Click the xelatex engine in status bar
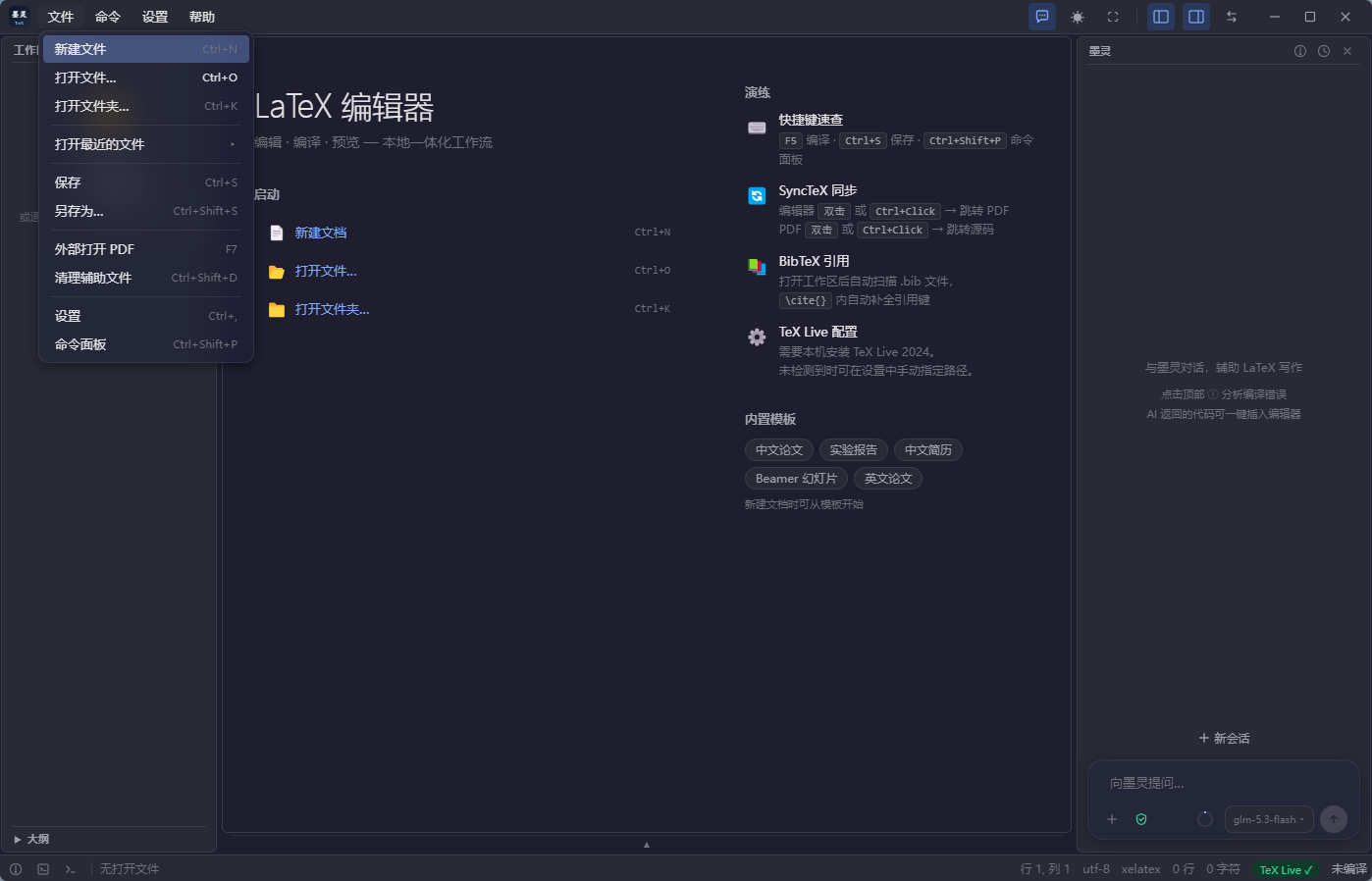Screen dimensions: 1372x881 1141,869
